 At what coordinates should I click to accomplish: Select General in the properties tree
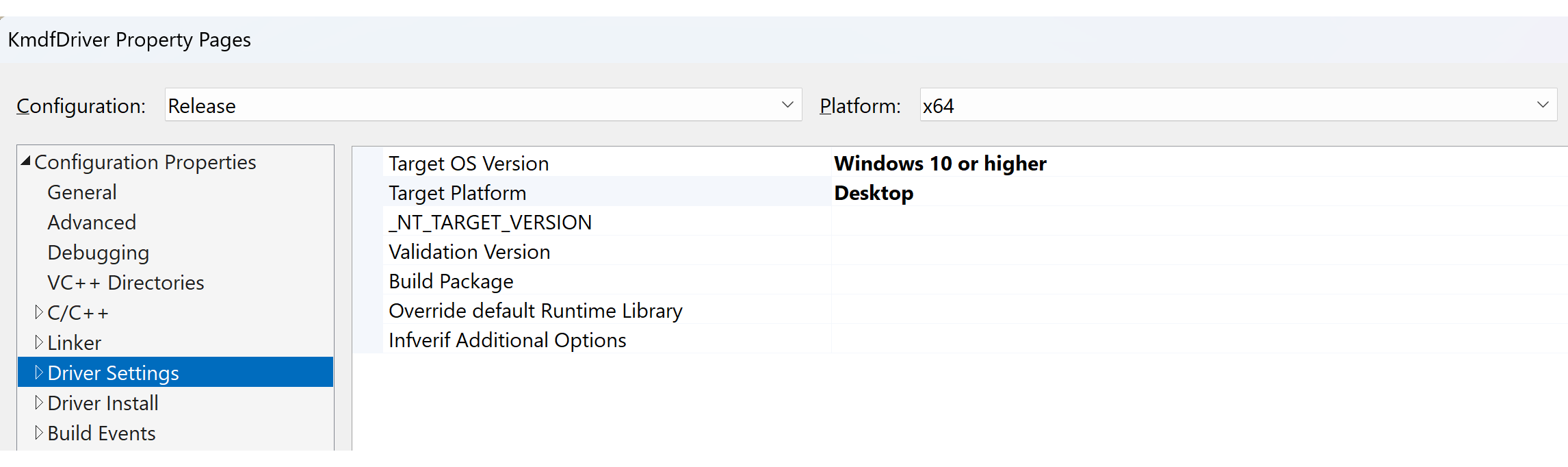82,192
